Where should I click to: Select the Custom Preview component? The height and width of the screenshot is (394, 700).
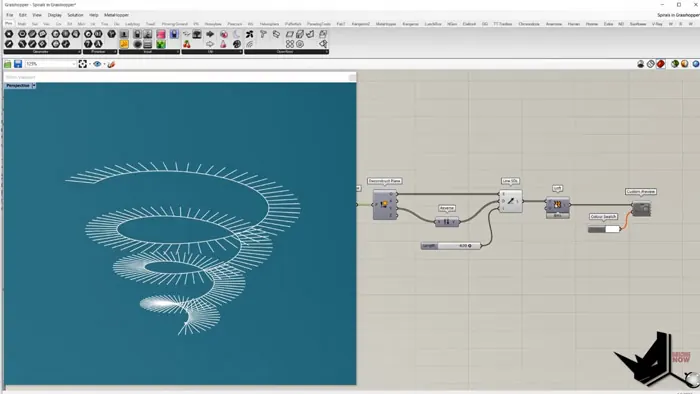click(x=642, y=209)
